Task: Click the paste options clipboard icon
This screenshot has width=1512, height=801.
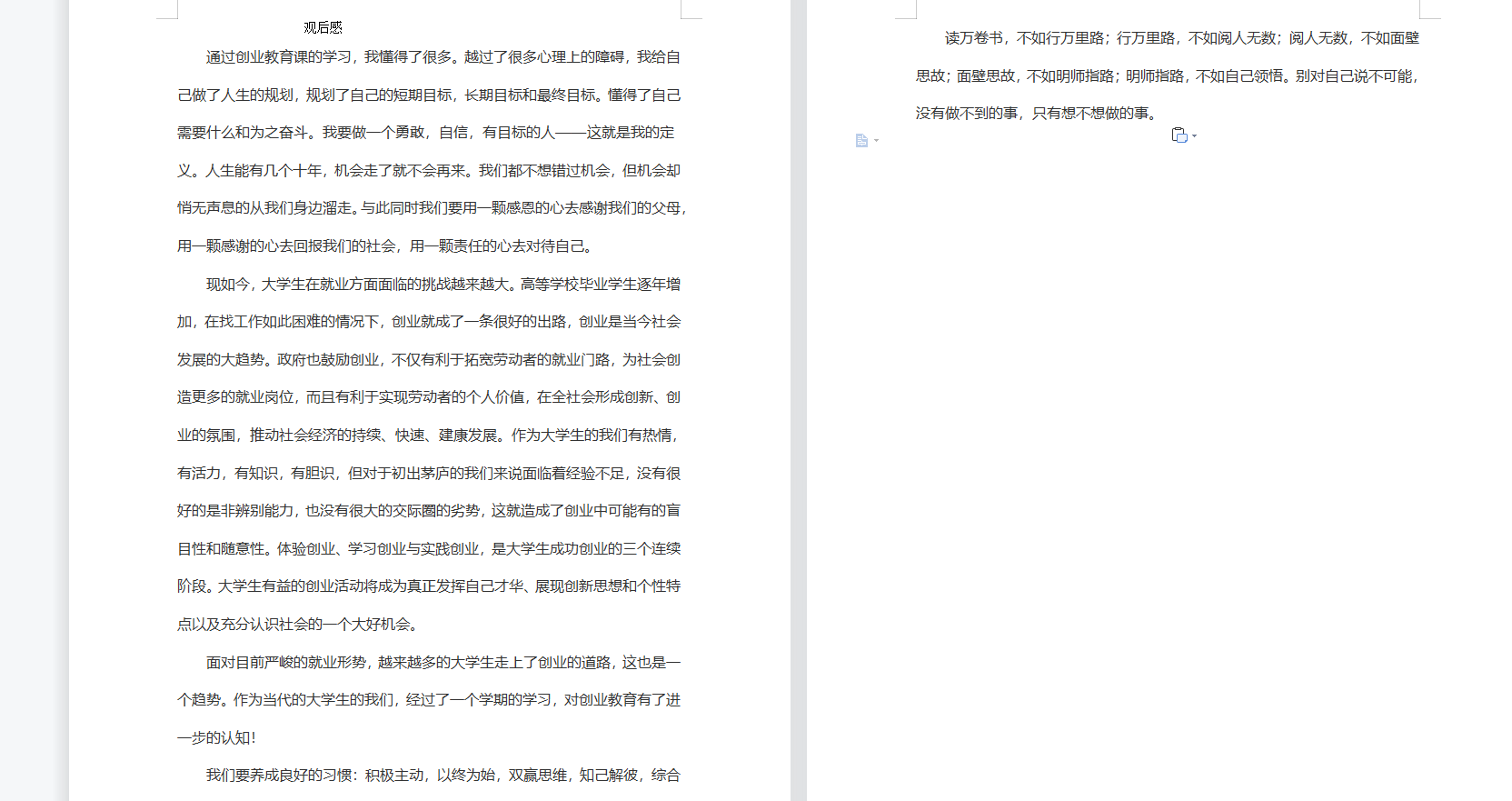Action: click(1179, 135)
